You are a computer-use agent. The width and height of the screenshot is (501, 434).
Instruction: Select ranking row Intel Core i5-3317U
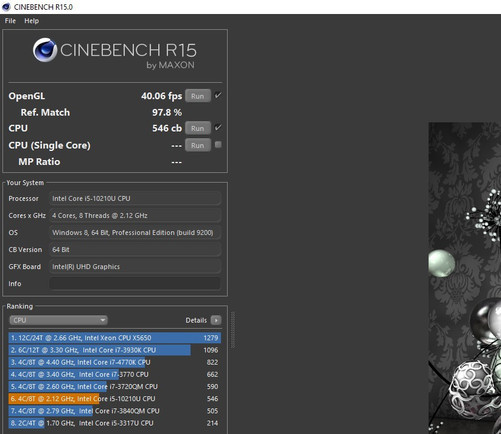coord(115,423)
